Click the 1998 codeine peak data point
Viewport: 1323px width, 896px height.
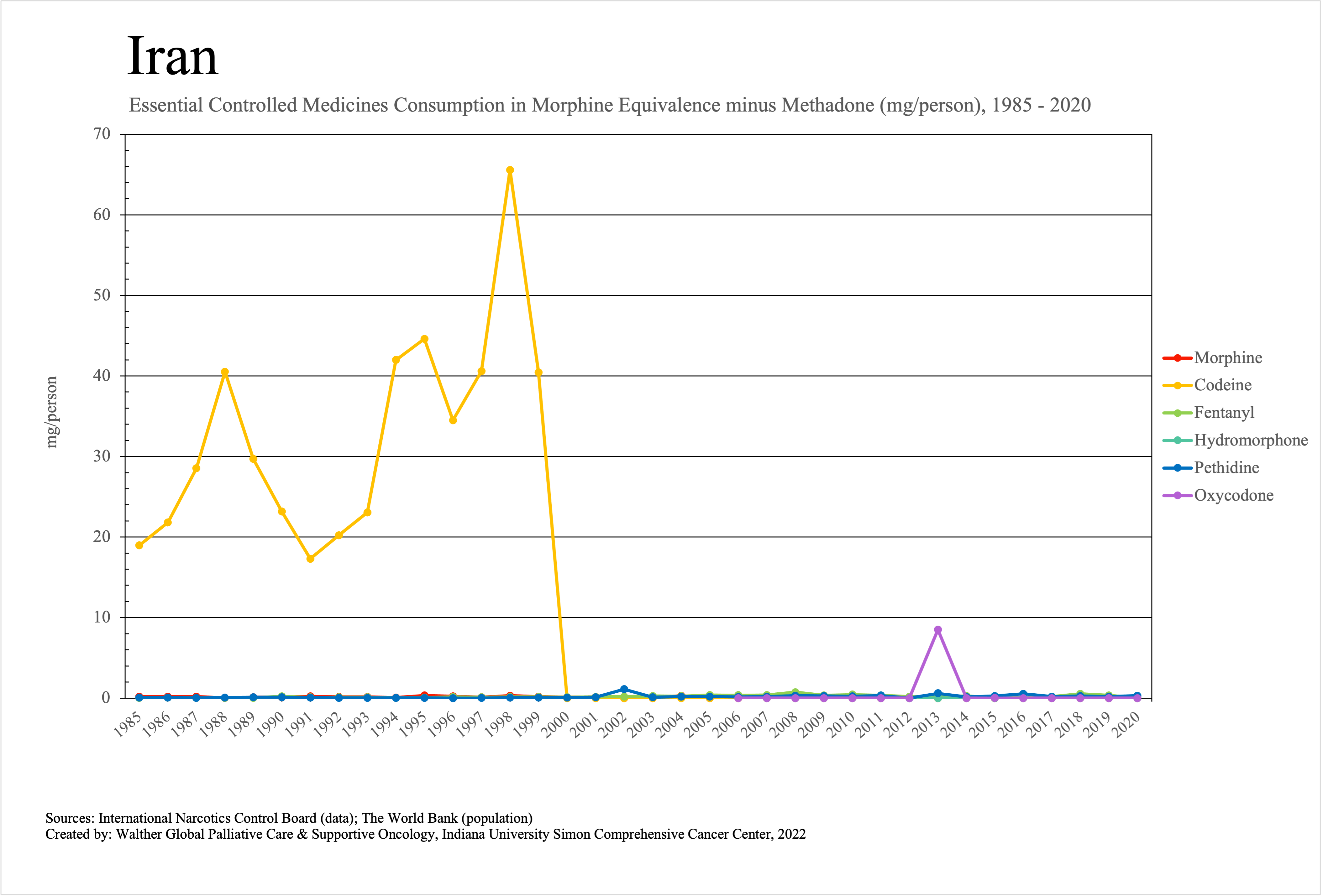pyautogui.click(x=510, y=170)
